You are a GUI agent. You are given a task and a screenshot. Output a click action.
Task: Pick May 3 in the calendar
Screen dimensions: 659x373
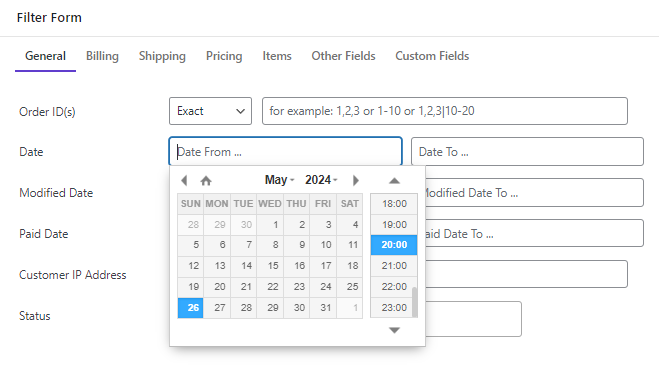tap(323, 225)
